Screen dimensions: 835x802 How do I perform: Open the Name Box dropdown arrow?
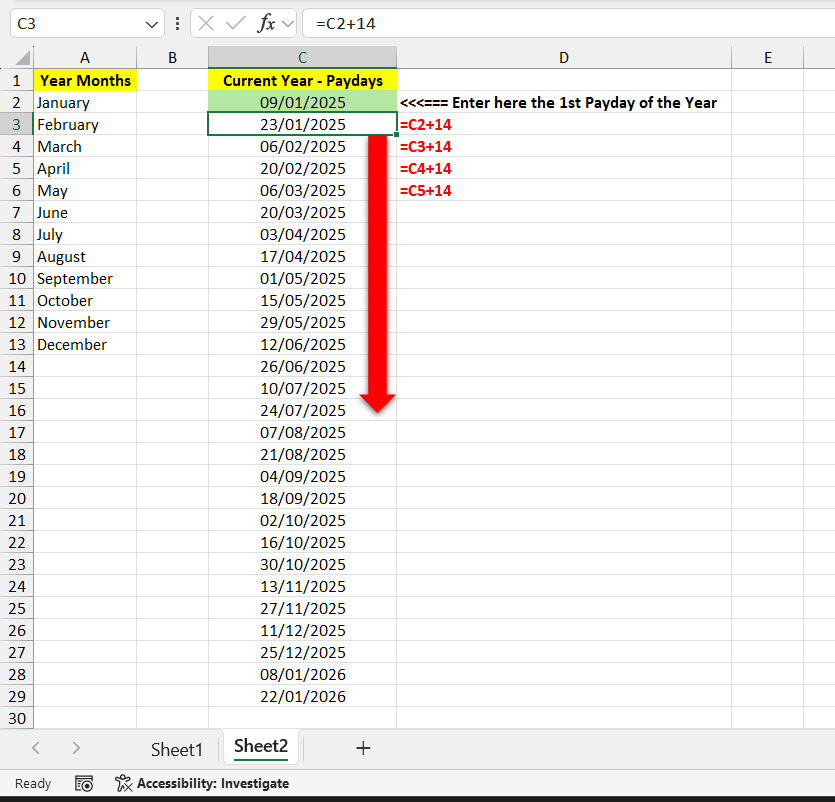(153, 22)
